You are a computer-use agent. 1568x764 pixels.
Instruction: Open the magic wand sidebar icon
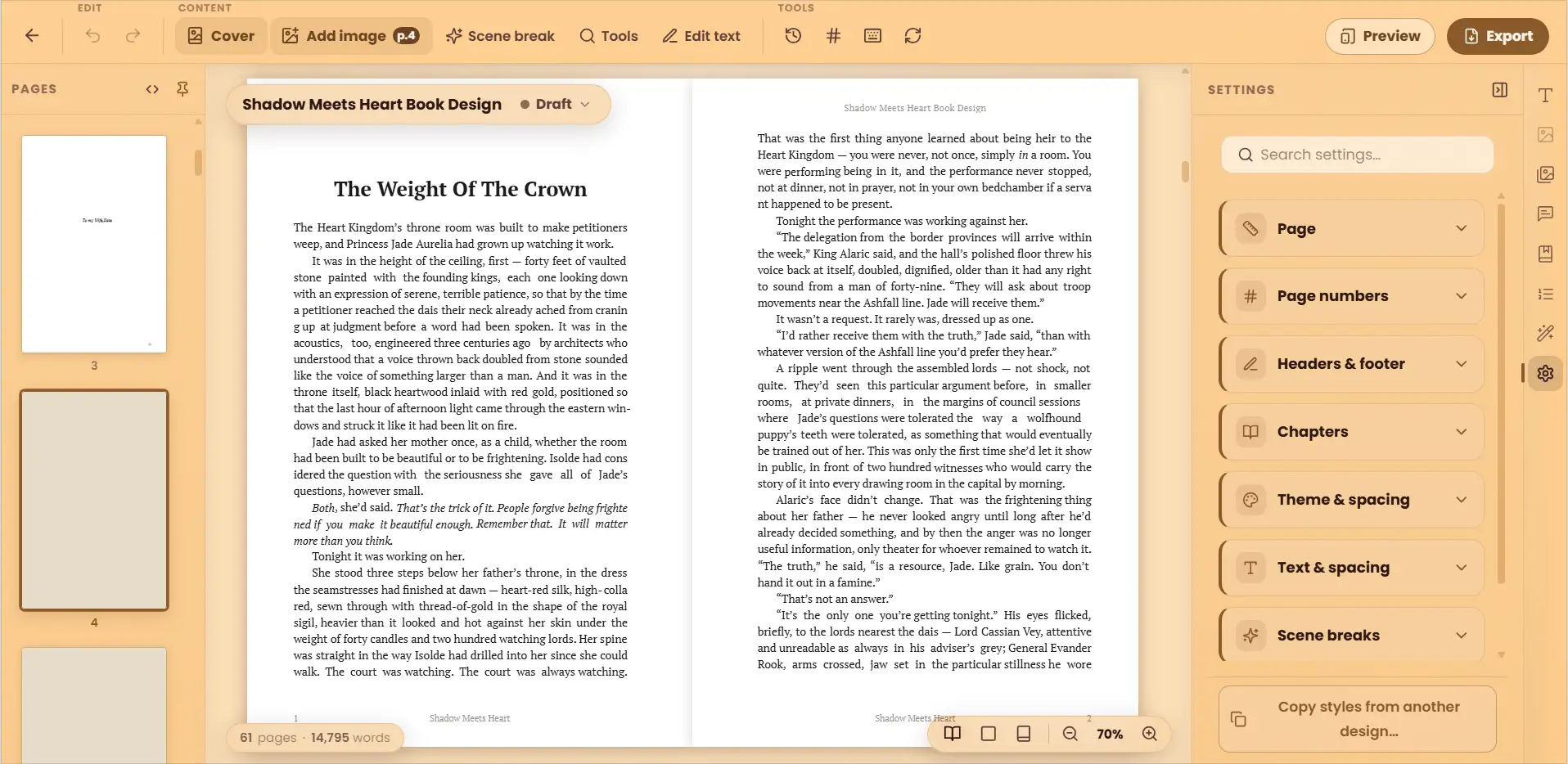pyautogui.click(x=1545, y=333)
